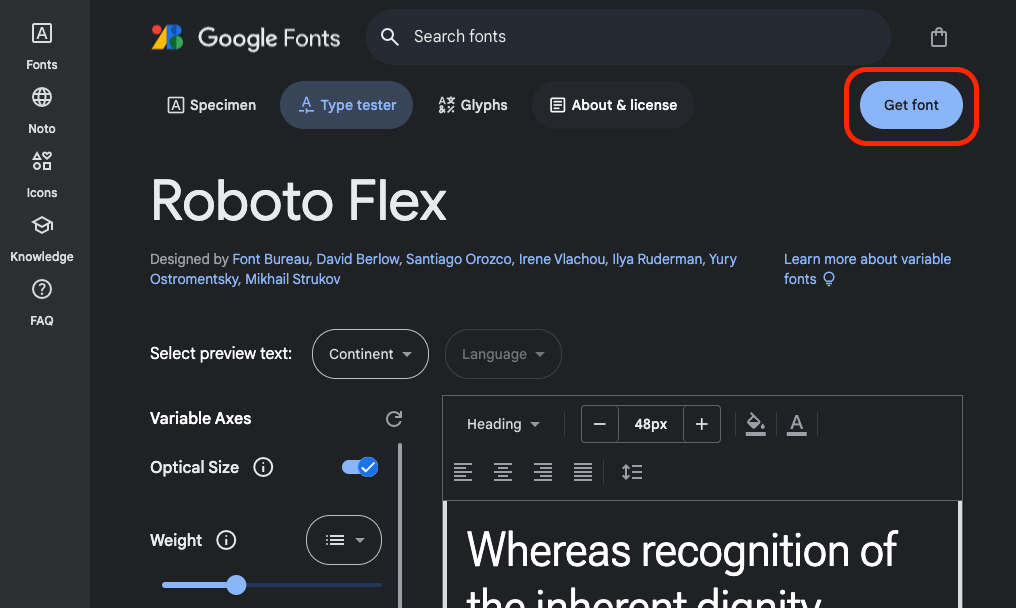Screen dimensions: 1016x608
Task: Click the Get font button
Action: [x=910, y=105]
